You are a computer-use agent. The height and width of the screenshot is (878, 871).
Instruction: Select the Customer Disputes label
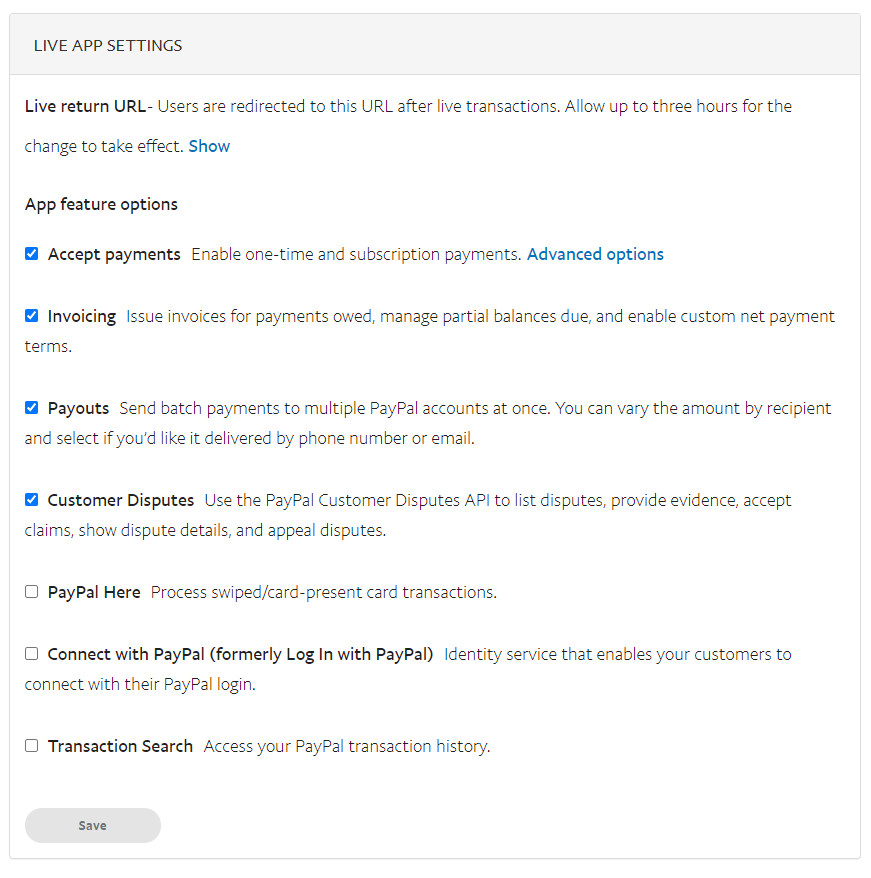120,500
